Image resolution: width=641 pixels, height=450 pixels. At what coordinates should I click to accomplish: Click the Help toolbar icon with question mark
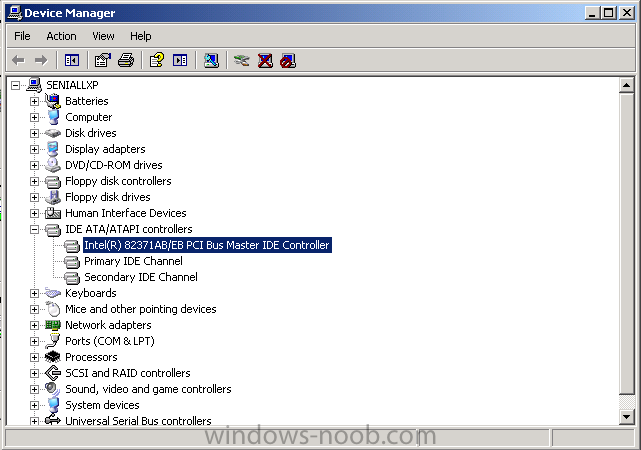[x=157, y=61]
